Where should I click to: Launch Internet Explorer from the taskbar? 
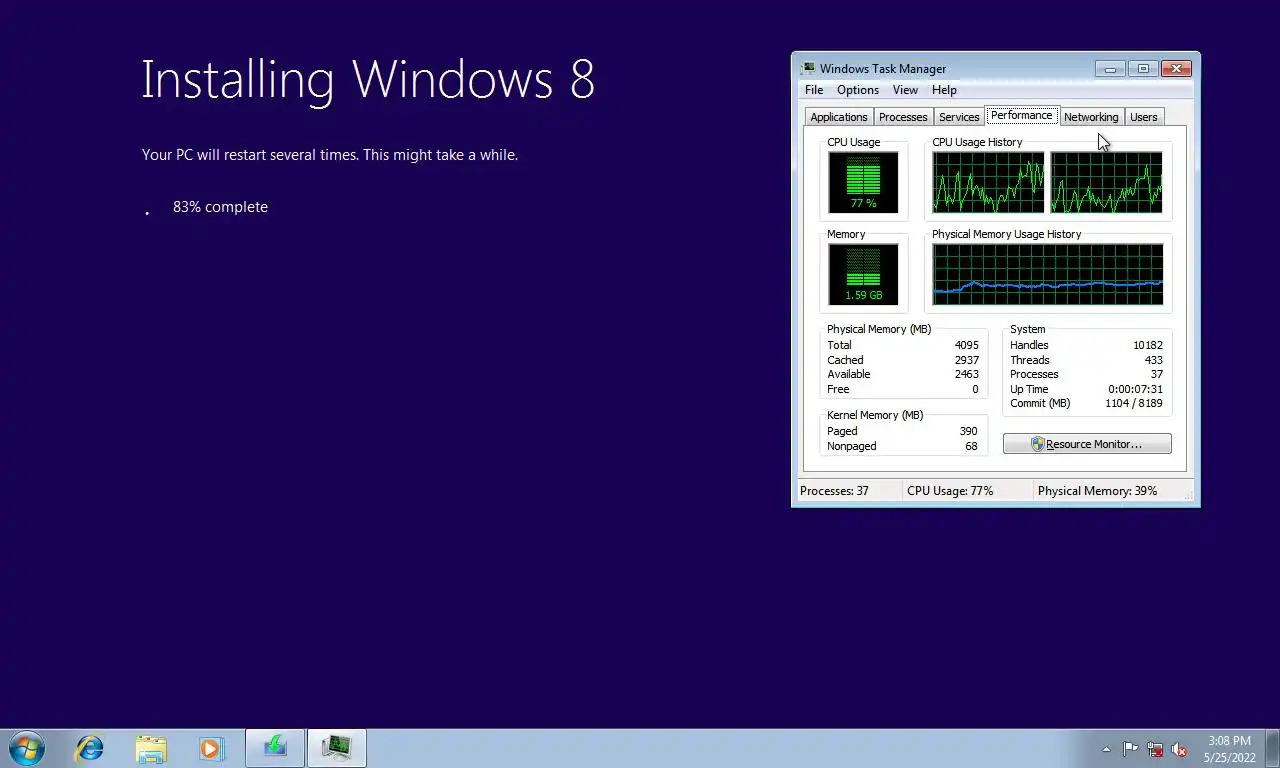click(90, 748)
